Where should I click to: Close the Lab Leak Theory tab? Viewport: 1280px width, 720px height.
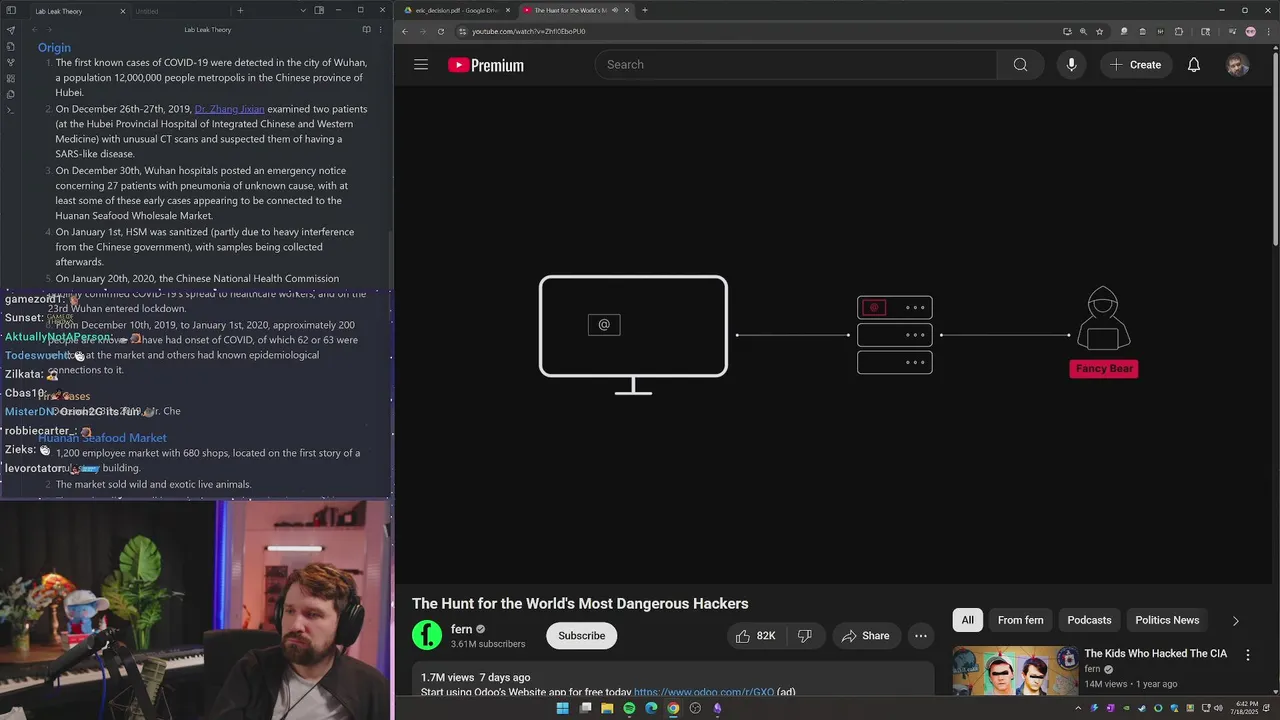pyautogui.click(x=123, y=11)
